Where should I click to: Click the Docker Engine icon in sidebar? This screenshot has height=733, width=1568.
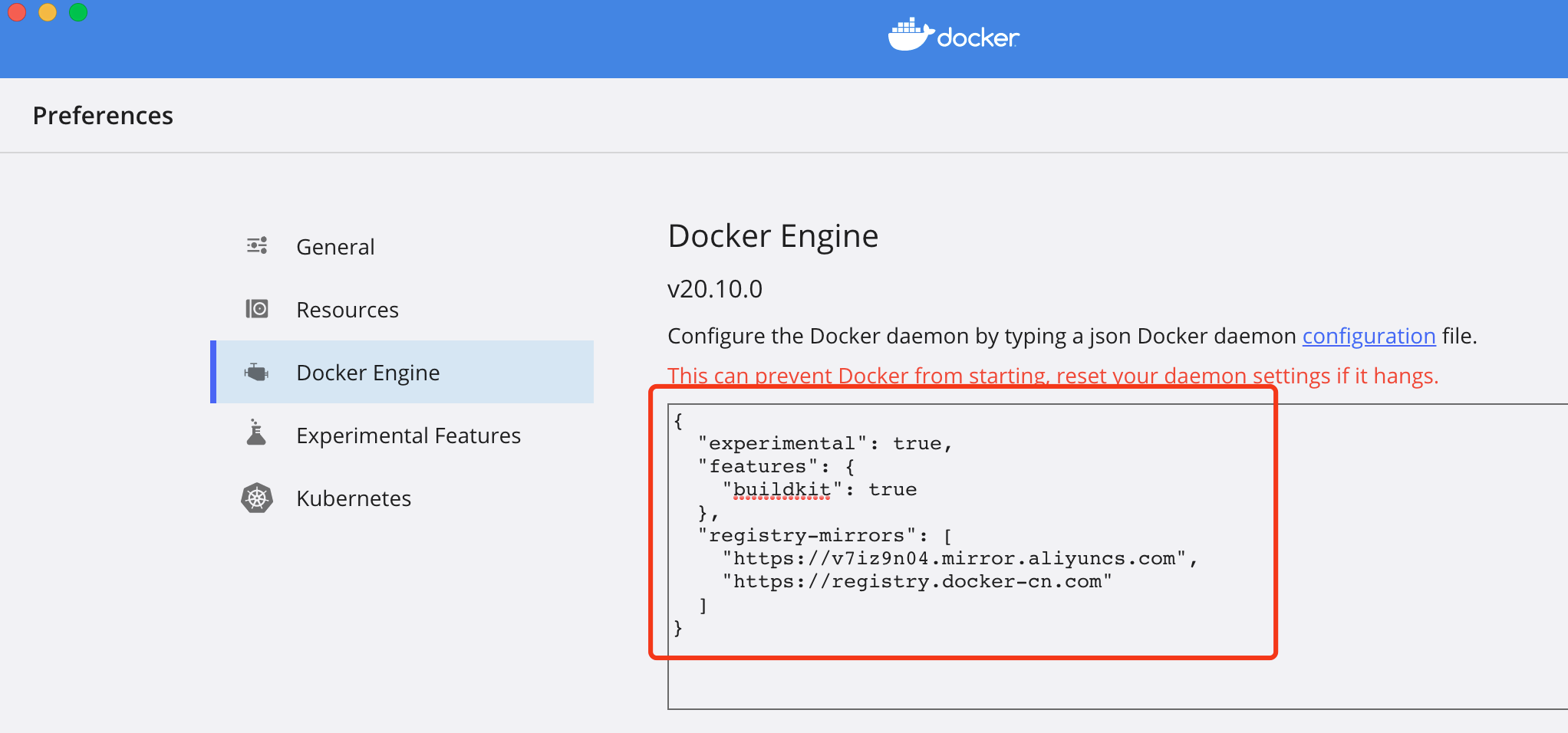256,373
